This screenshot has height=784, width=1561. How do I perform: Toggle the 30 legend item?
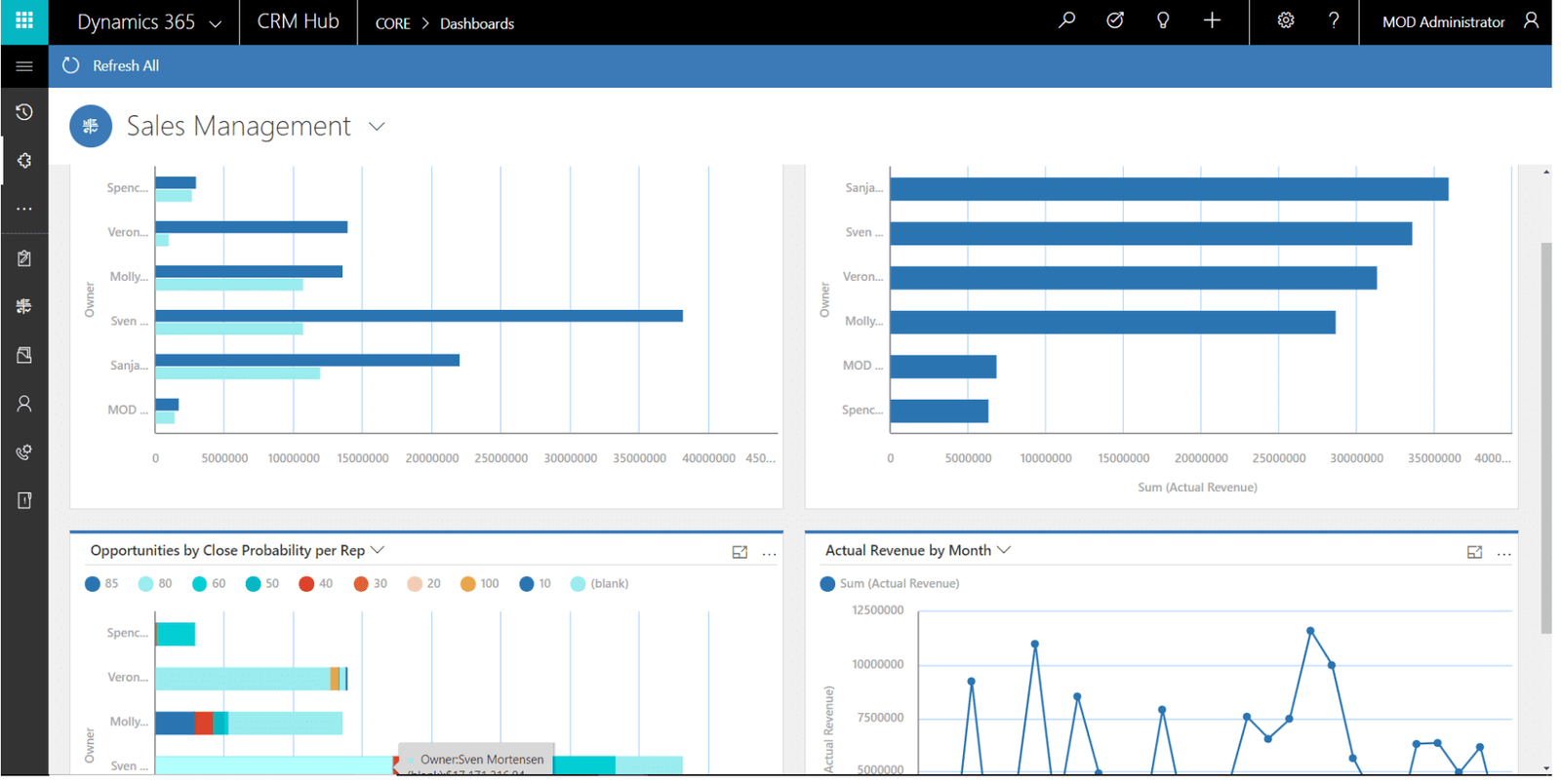(371, 584)
